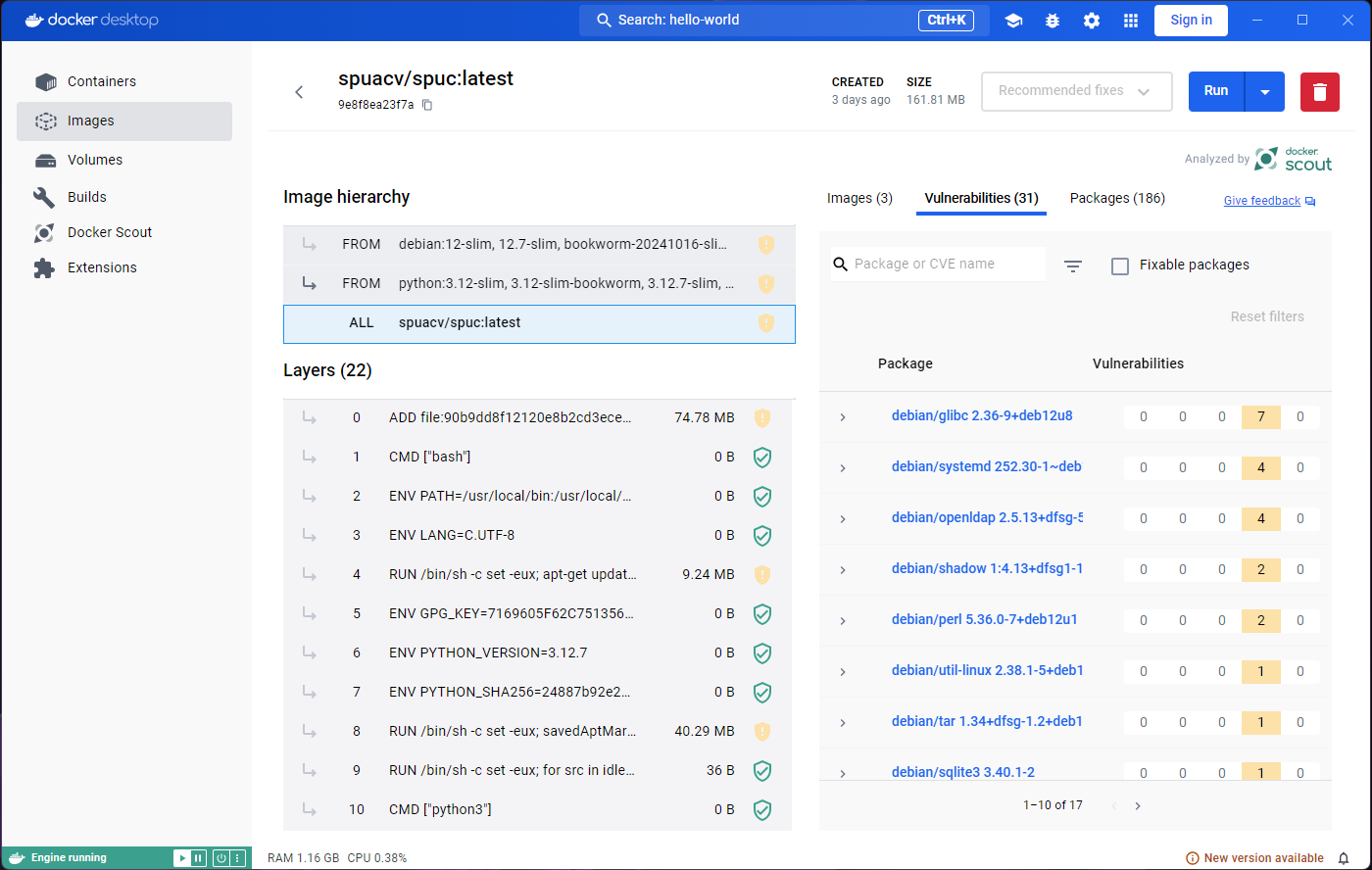
Task: Select FROM debian:12-slim hierarchy row
Action: pyautogui.click(x=539, y=245)
